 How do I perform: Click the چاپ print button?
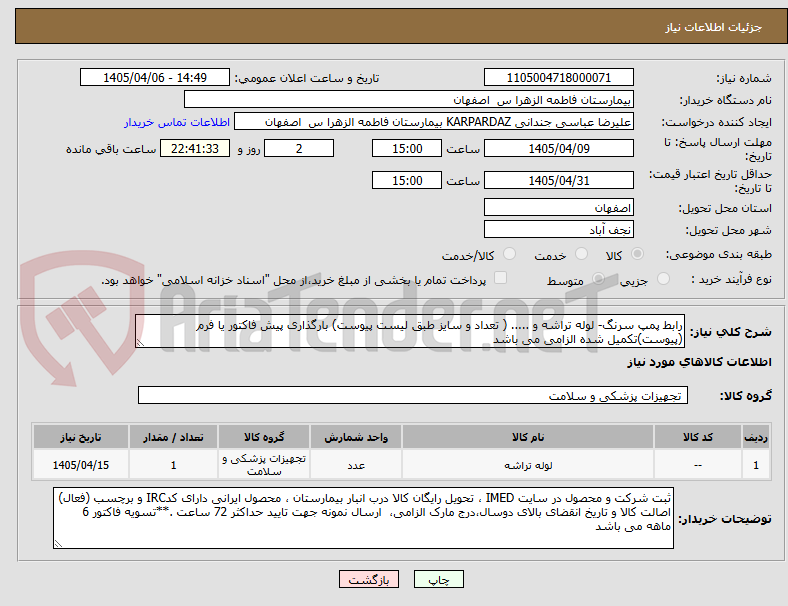(439, 579)
